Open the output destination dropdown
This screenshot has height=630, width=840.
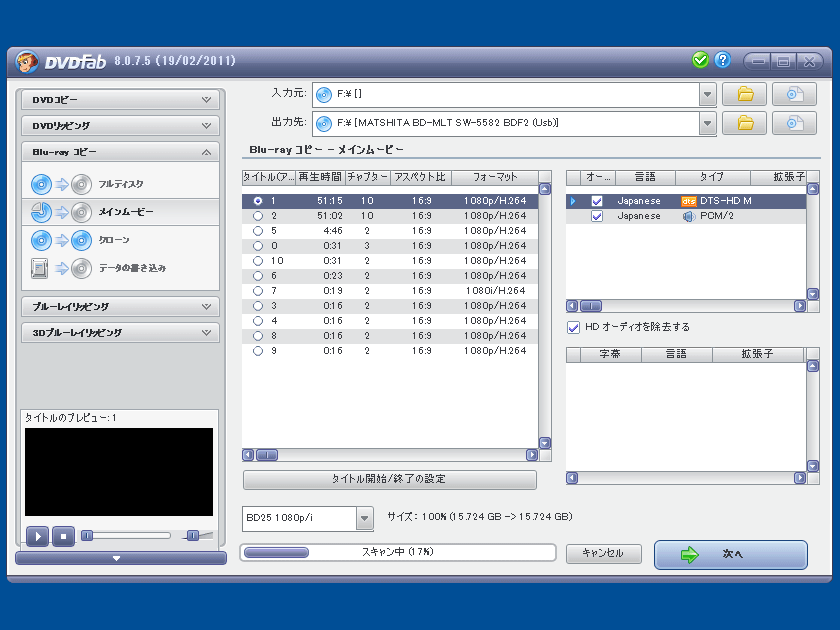coord(707,124)
